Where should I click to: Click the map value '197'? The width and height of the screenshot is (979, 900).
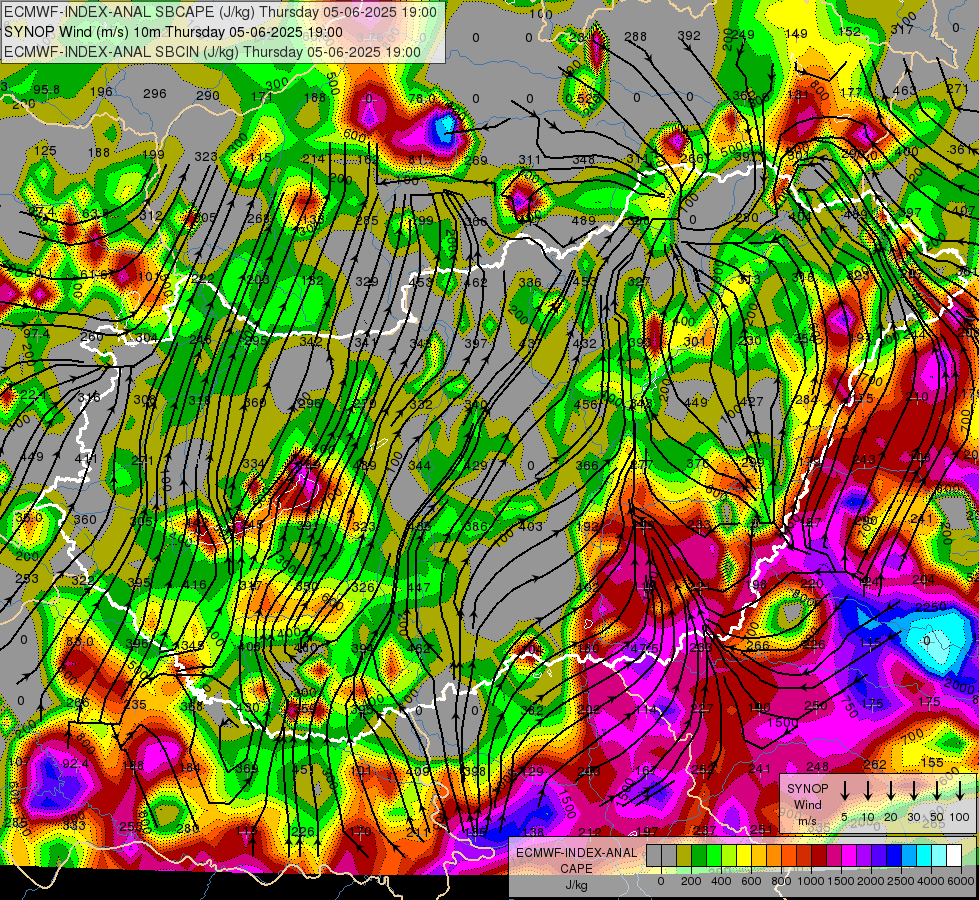(x=646, y=831)
